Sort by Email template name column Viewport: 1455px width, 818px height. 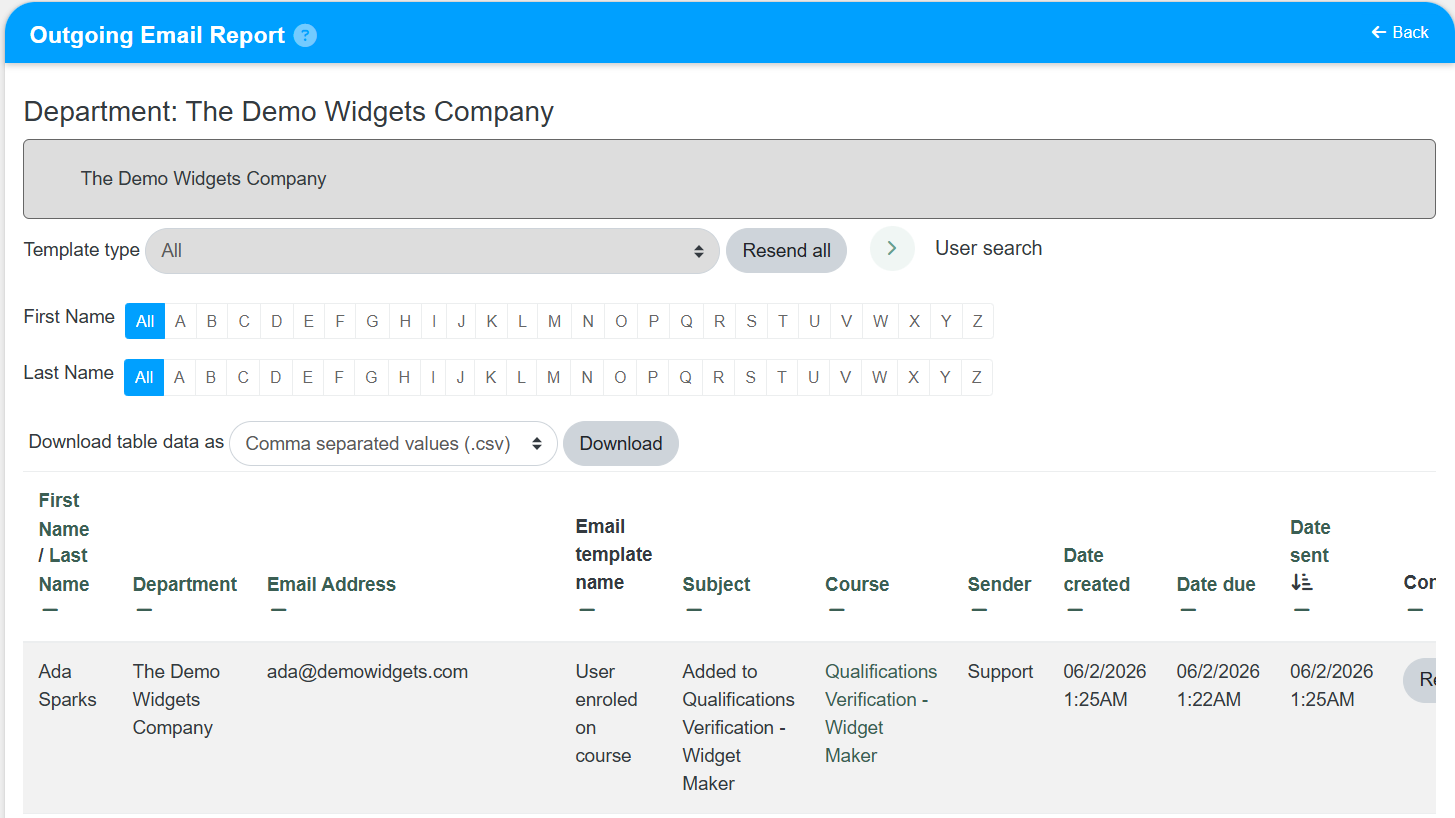(613, 554)
